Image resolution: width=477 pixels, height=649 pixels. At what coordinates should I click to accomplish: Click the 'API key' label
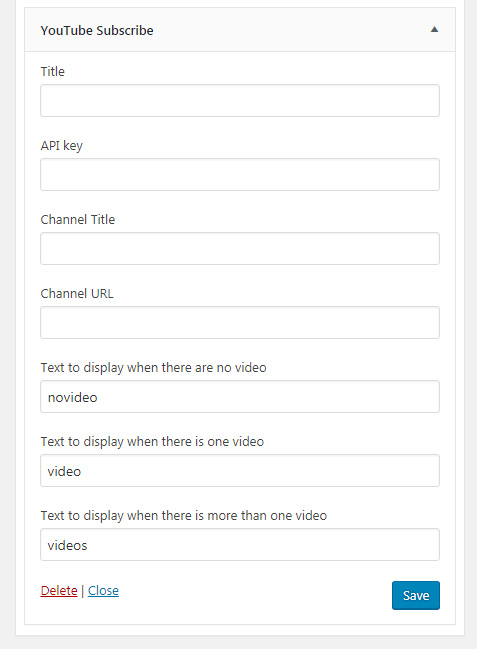62,146
